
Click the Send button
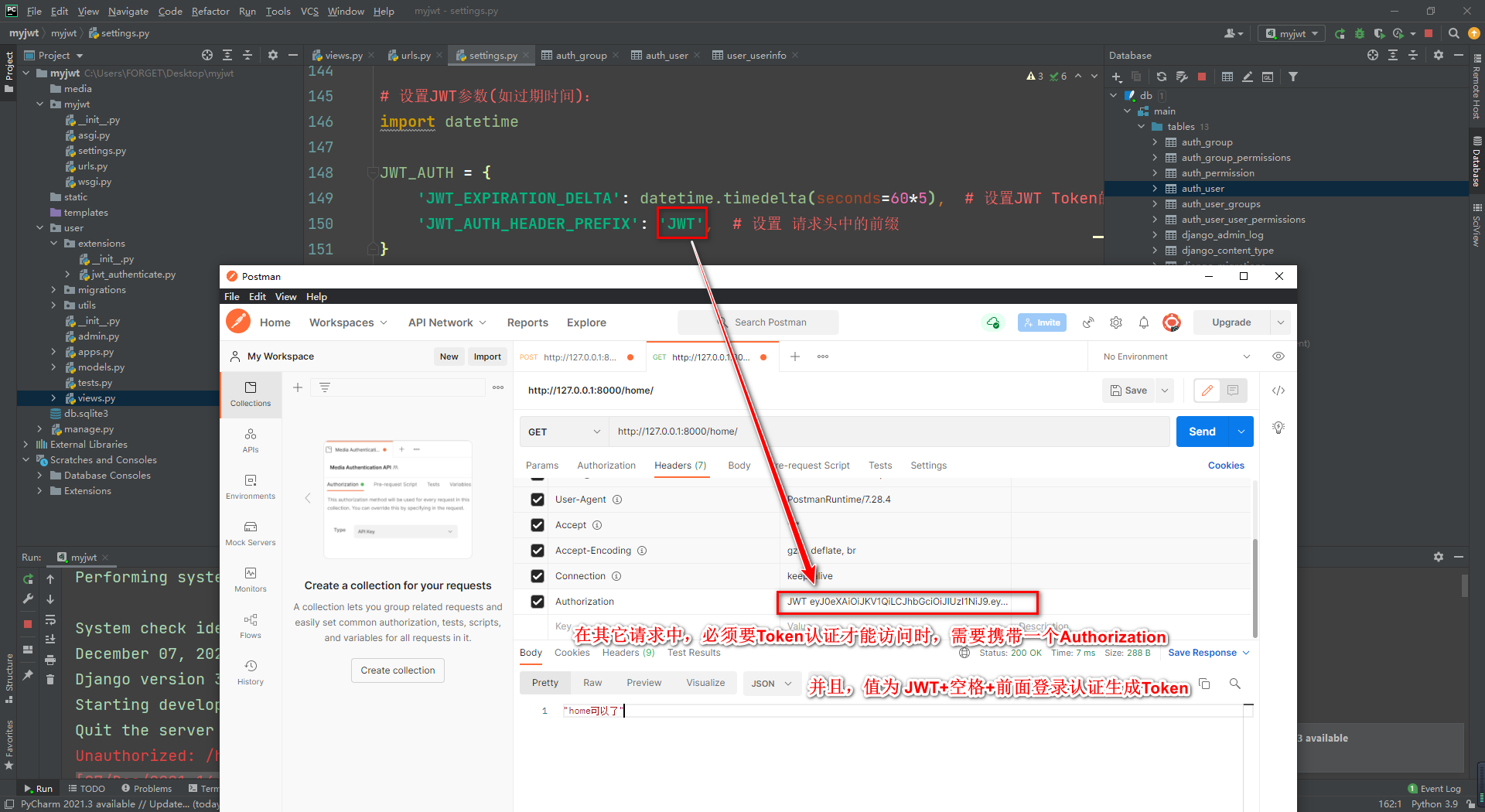point(1203,432)
